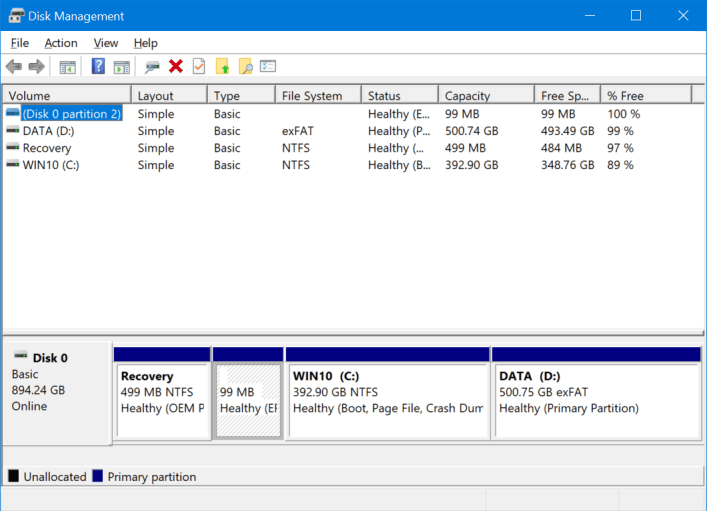Click the Disk 0 drive icon in lower pane

tap(20, 355)
